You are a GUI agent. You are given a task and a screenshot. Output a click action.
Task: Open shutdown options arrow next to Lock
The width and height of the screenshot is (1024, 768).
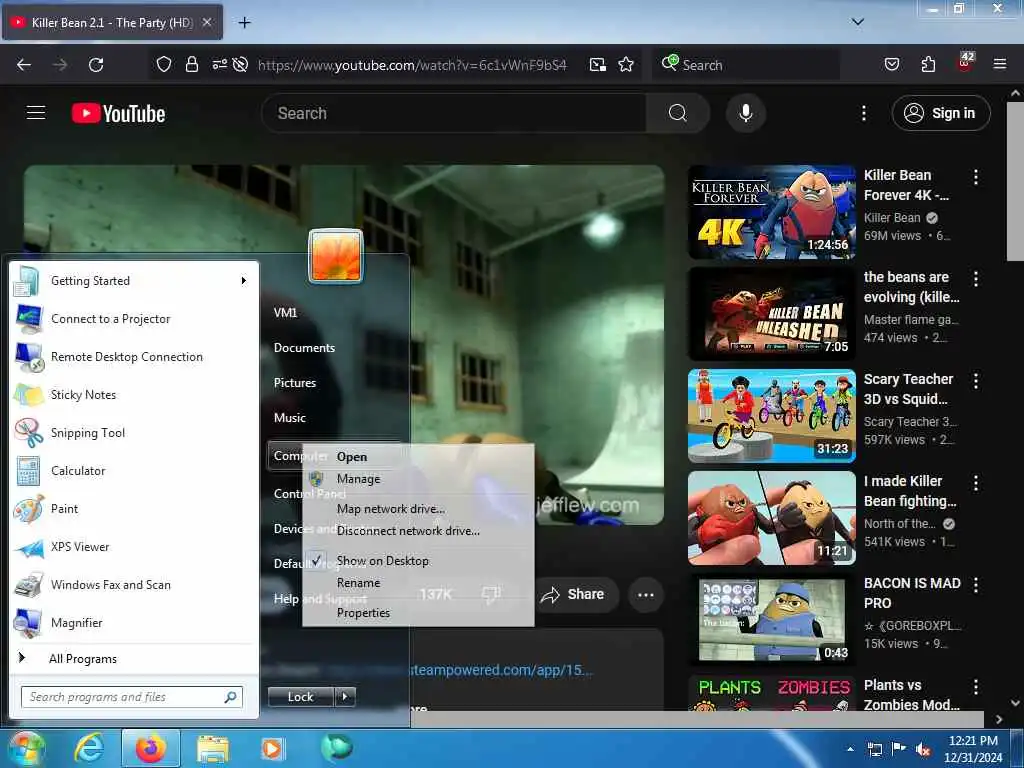(x=345, y=697)
